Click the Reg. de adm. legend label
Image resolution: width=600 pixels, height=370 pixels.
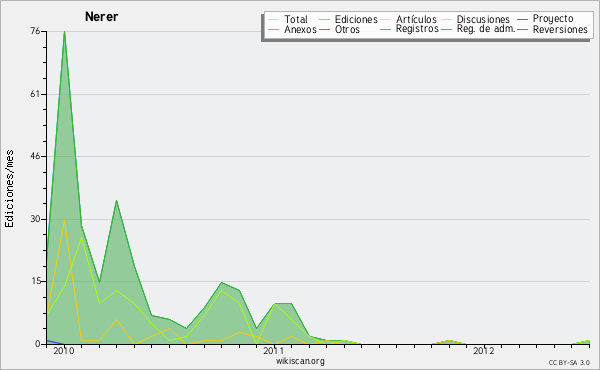point(486,29)
